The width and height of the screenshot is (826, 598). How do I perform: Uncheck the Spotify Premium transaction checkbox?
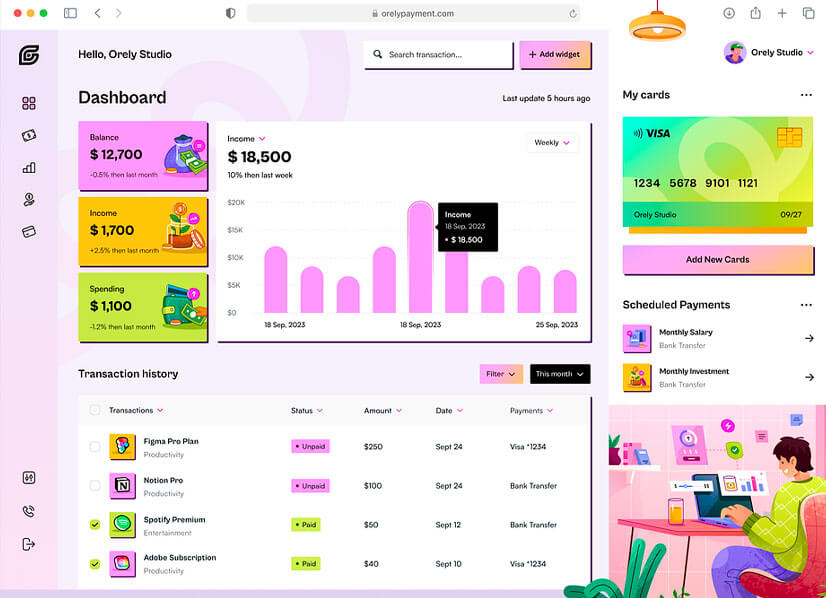coord(94,524)
